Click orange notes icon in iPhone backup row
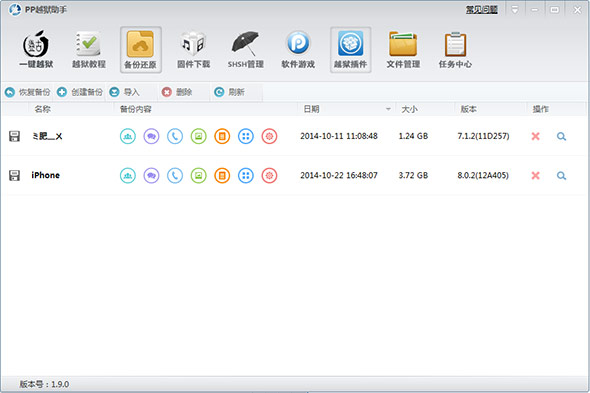Viewport: 590px width, 393px height. click(222, 175)
